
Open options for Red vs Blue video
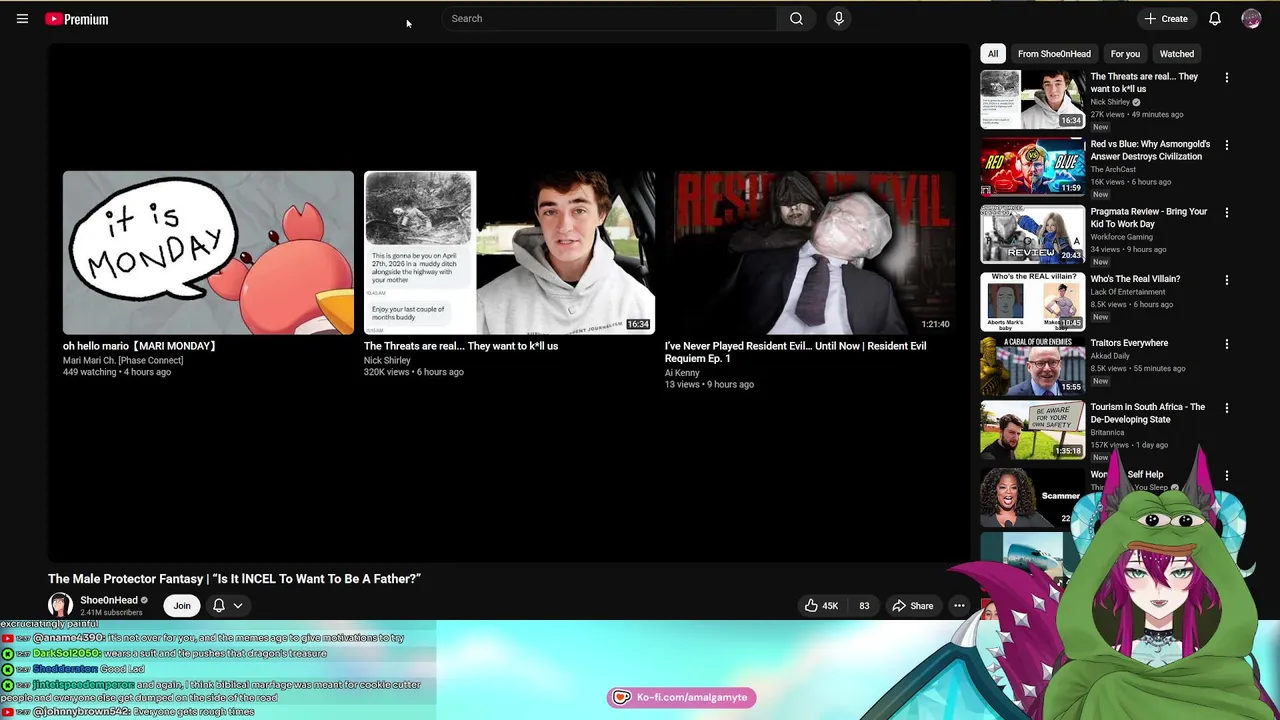point(1227,145)
